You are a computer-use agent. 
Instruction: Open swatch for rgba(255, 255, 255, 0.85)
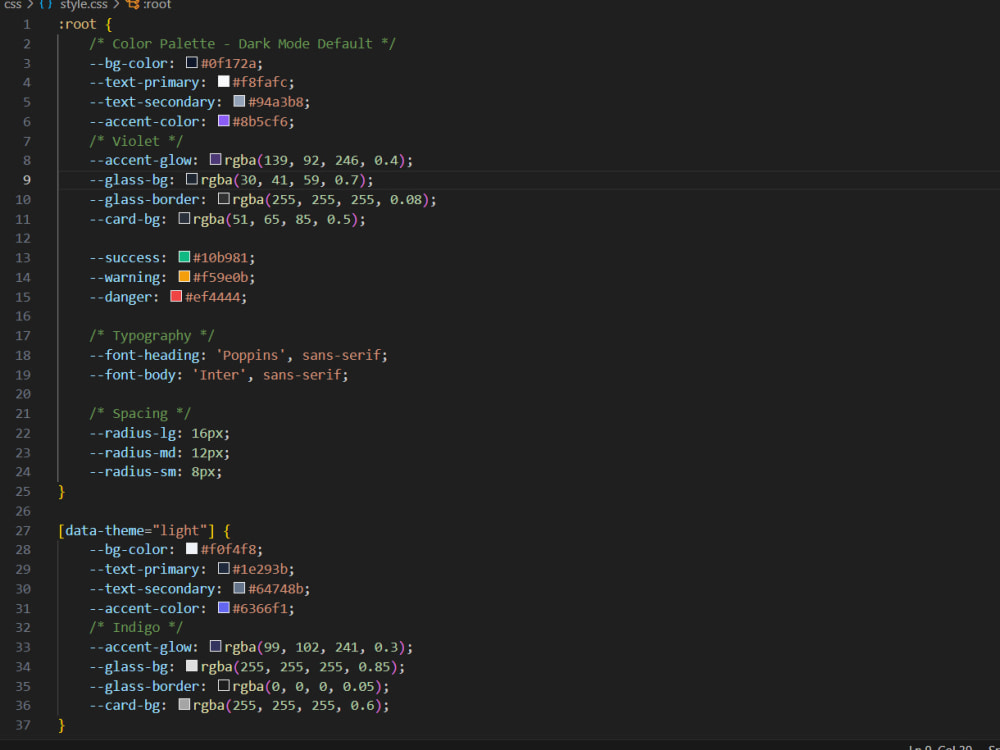click(x=192, y=666)
